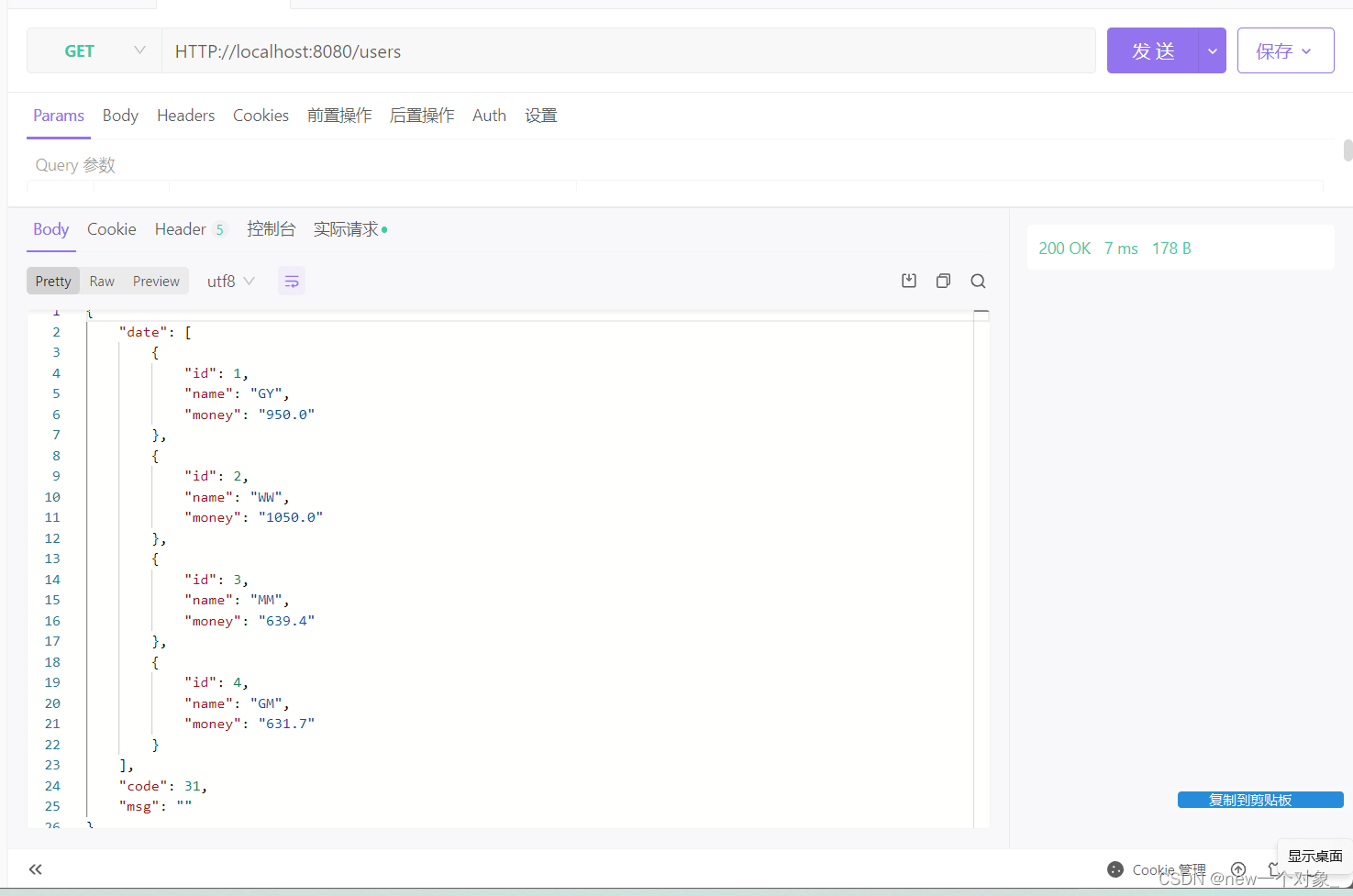
Task: Click the 显示桌面 tooltip label
Action: (1314, 856)
